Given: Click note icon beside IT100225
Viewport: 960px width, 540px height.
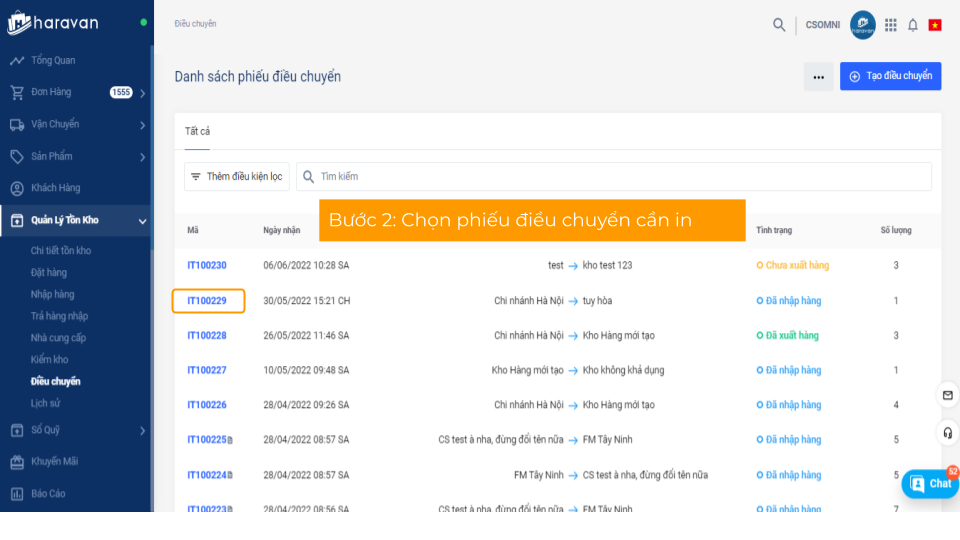Looking at the screenshot, I should coord(230,440).
